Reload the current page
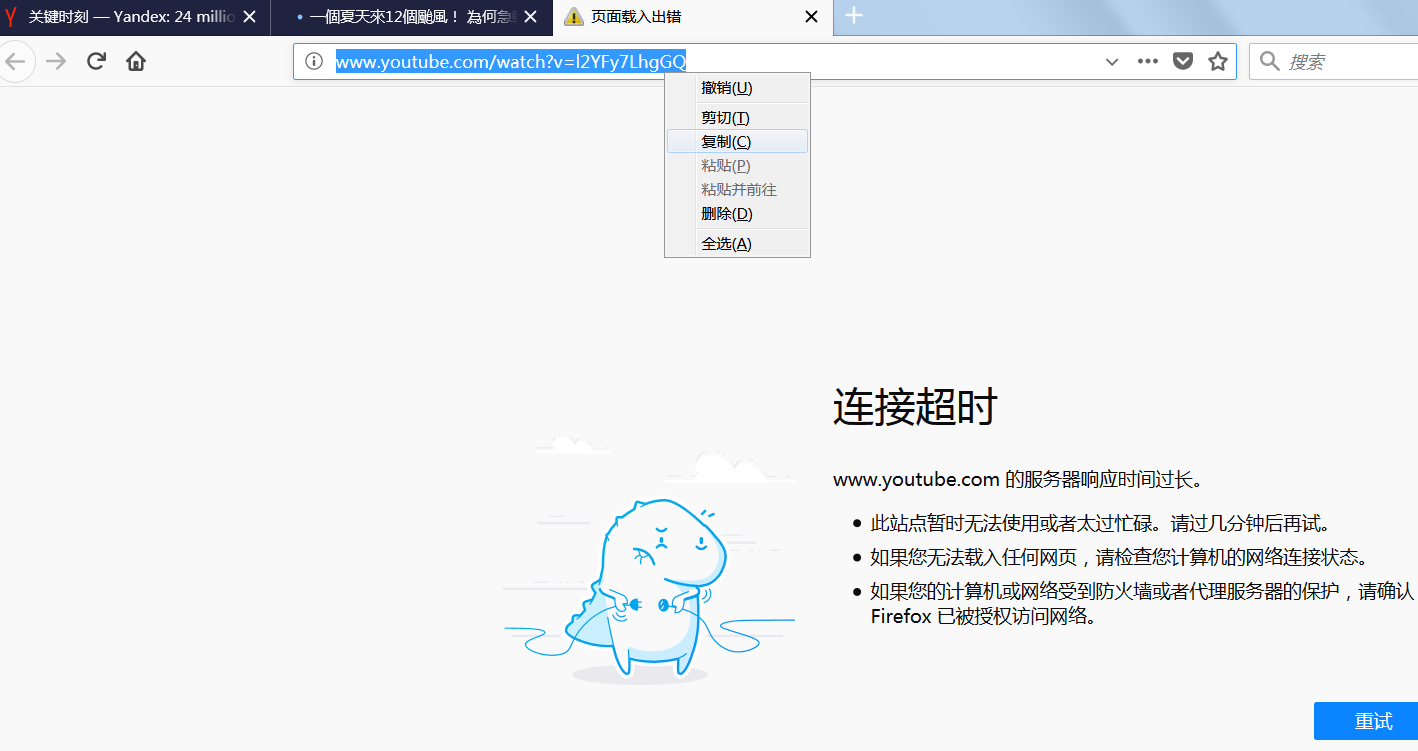 (x=96, y=61)
